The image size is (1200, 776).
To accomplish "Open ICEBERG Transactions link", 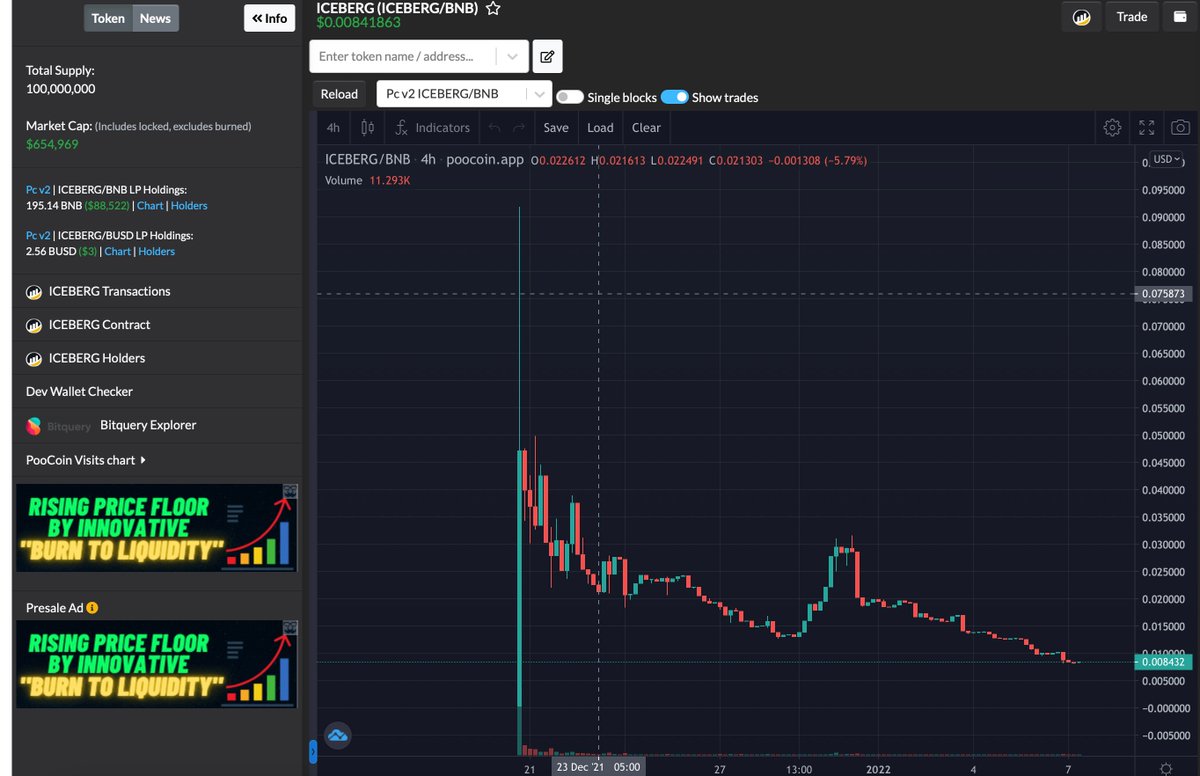I will pyautogui.click(x=109, y=292).
